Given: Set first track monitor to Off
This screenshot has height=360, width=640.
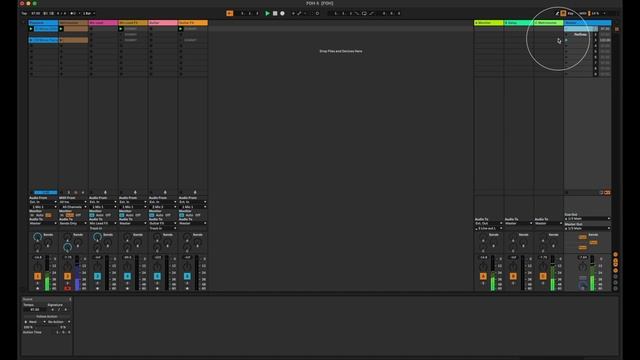Looking at the screenshot, I should click(x=49, y=215).
